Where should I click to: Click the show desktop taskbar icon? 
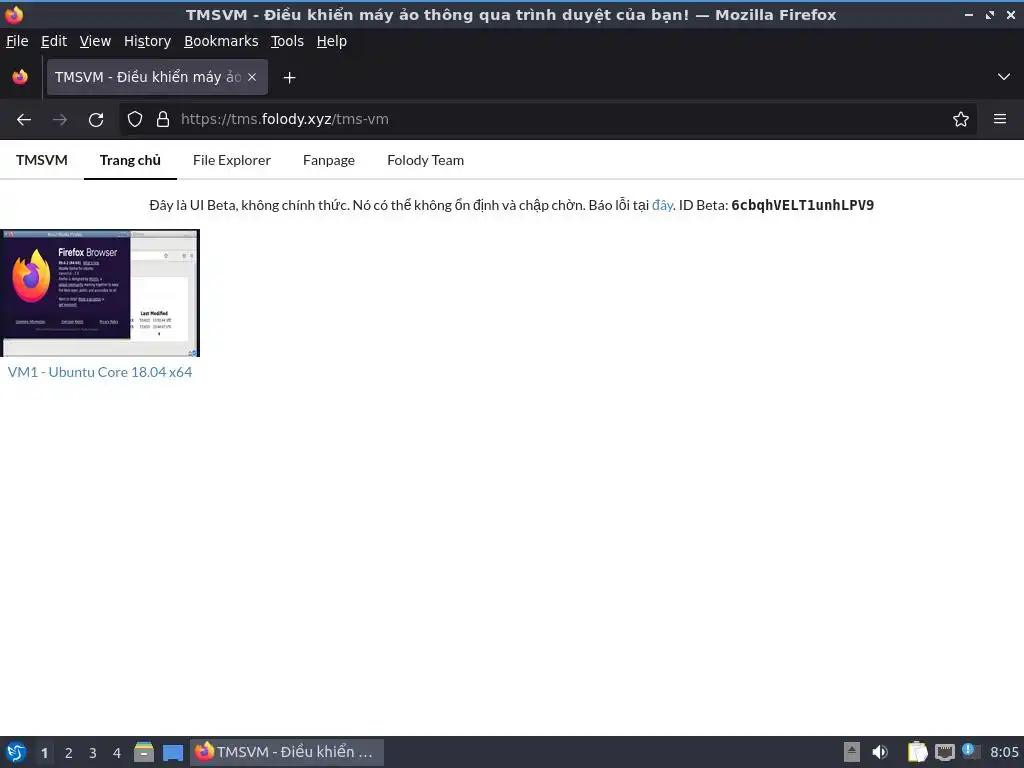[173, 753]
